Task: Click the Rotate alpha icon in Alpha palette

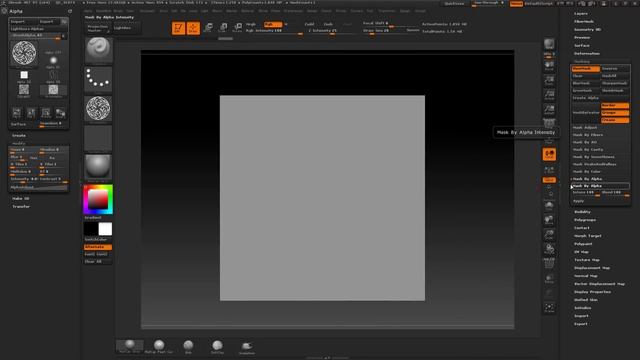Action: (x=46, y=112)
